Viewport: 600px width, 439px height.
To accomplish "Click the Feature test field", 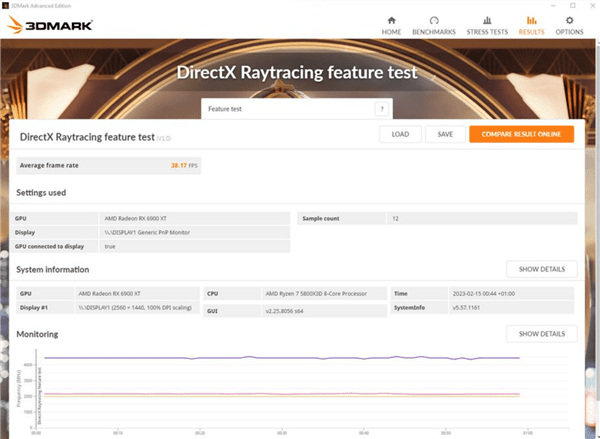I will pos(297,109).
